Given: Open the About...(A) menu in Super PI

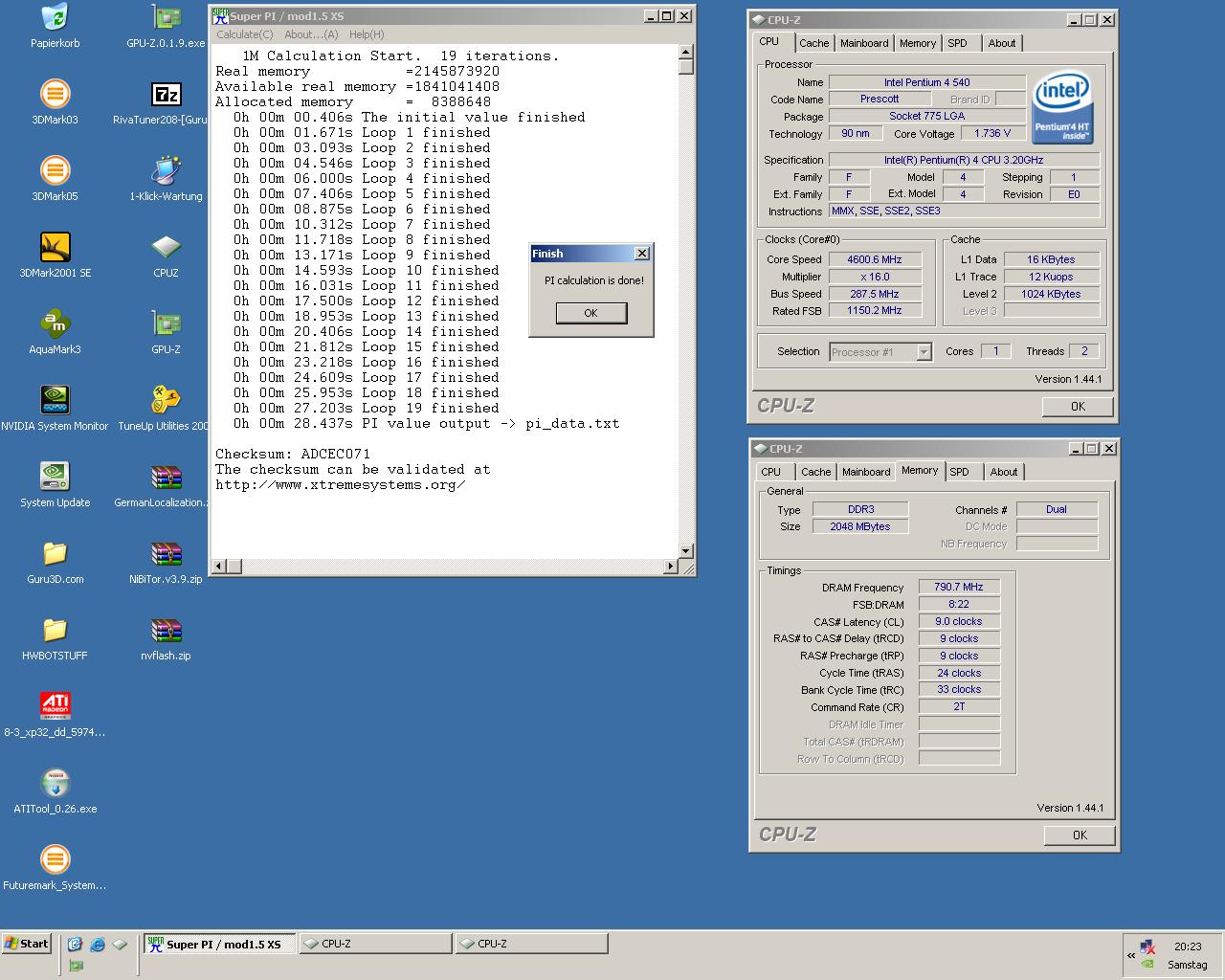Looking at the screenshot, I should [x=311, y=34].
